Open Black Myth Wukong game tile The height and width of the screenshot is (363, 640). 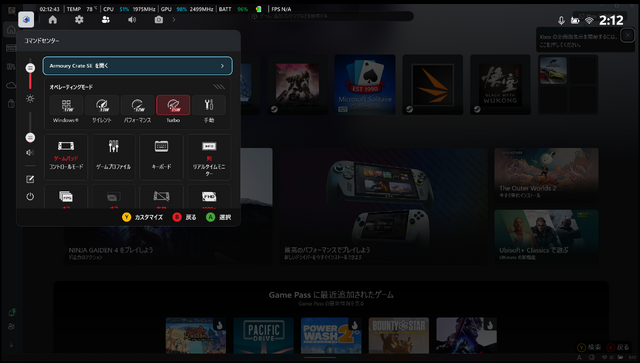coord(500,85)
